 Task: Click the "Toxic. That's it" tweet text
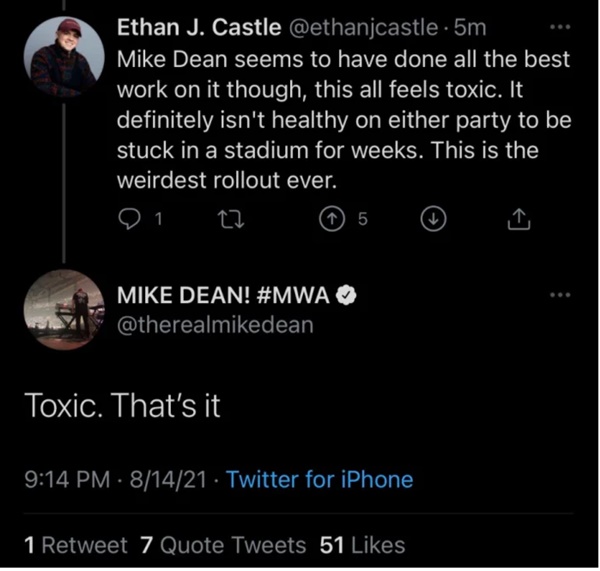click(120, 407)
